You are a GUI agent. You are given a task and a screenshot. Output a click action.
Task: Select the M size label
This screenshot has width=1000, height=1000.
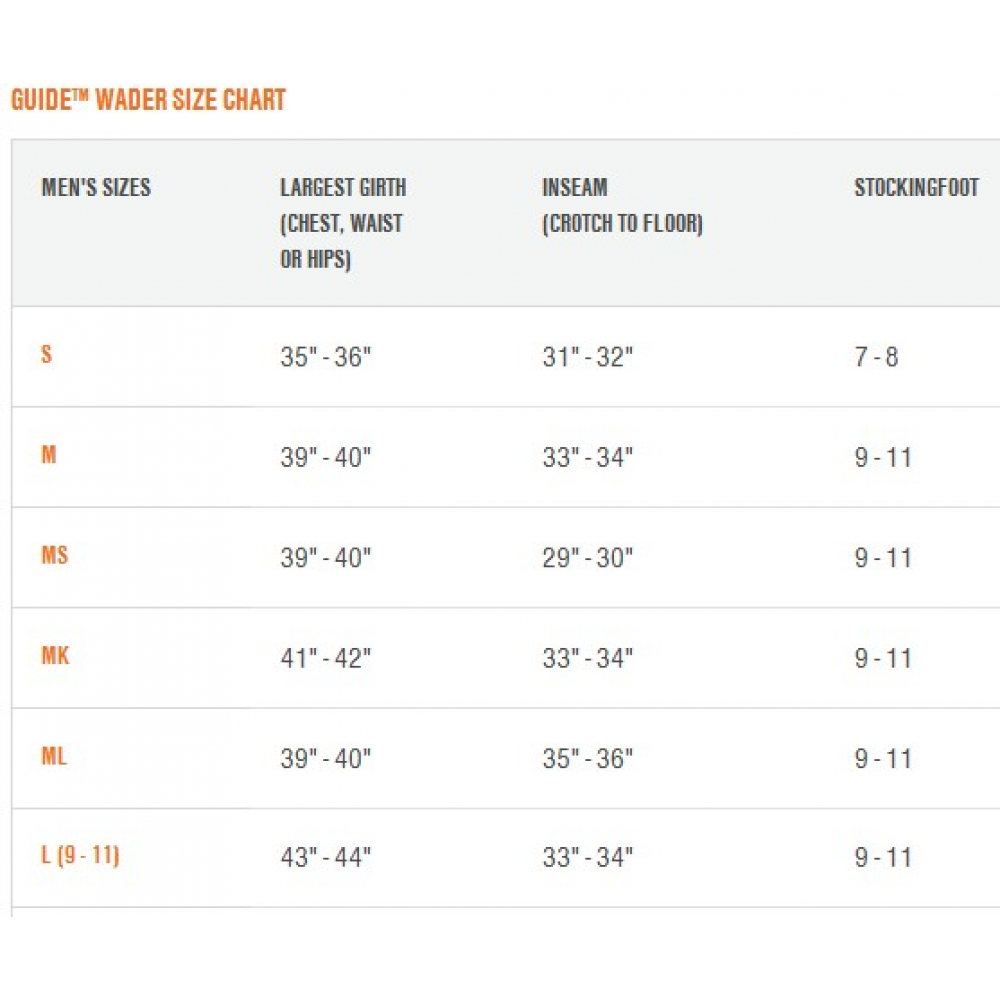tap(48, 454)
